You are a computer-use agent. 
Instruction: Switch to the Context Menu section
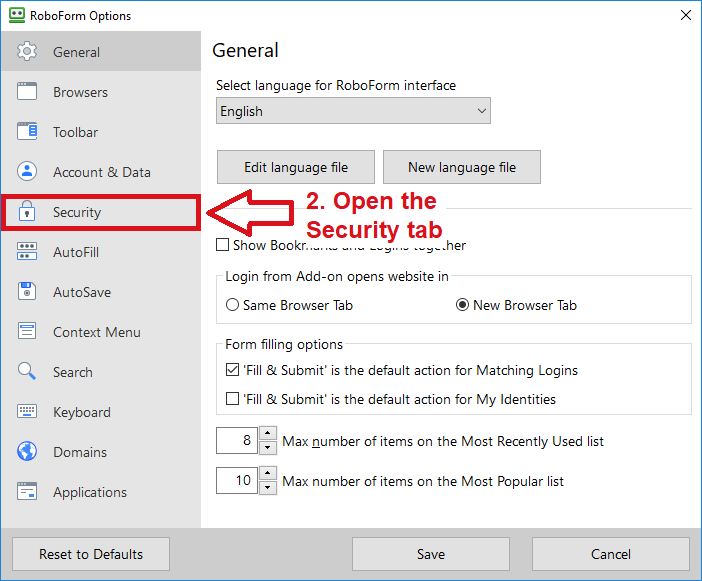click(96, 332)
